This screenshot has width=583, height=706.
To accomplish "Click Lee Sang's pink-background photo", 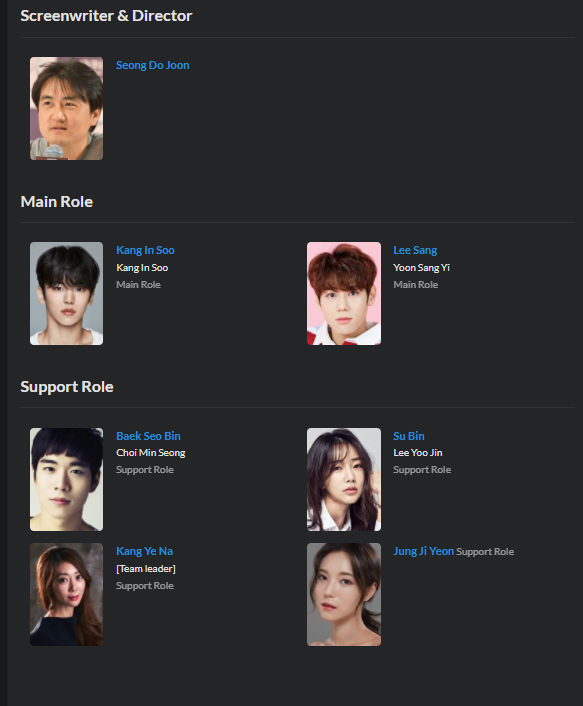I will [x=344, y=294].
